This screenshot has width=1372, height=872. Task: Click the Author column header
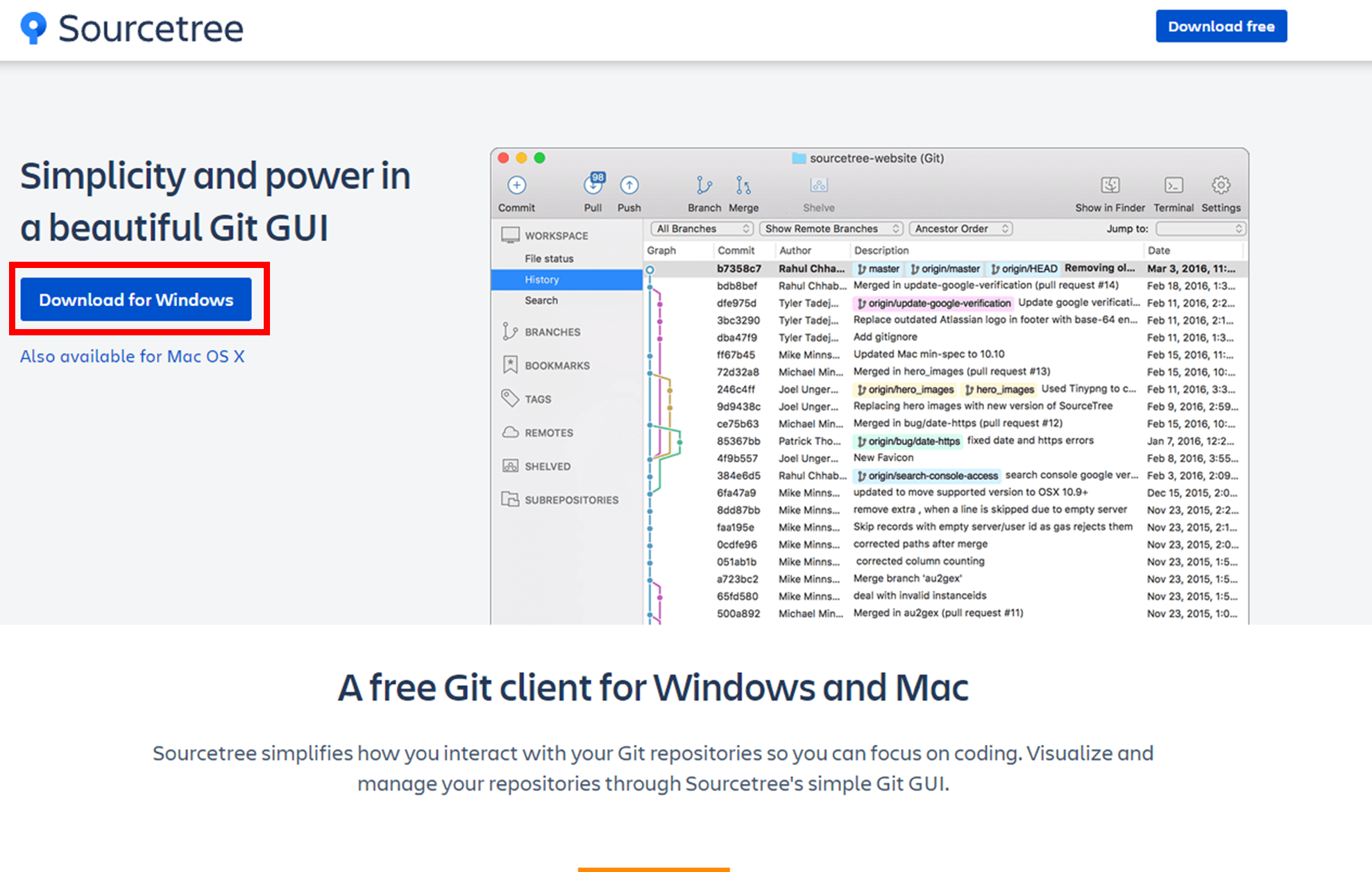tap(795, 251)
